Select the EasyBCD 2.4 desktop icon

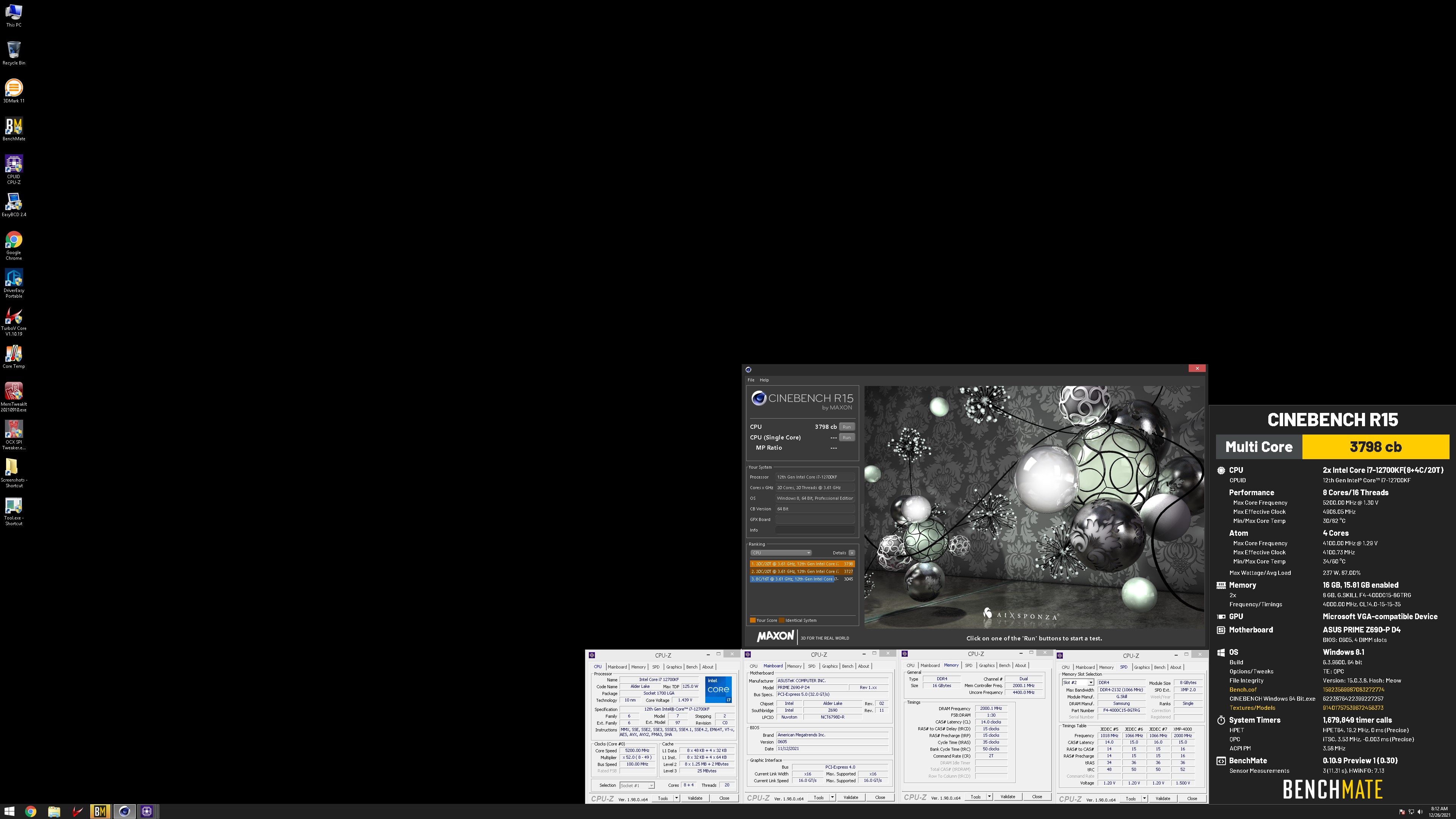click(14, 205)
